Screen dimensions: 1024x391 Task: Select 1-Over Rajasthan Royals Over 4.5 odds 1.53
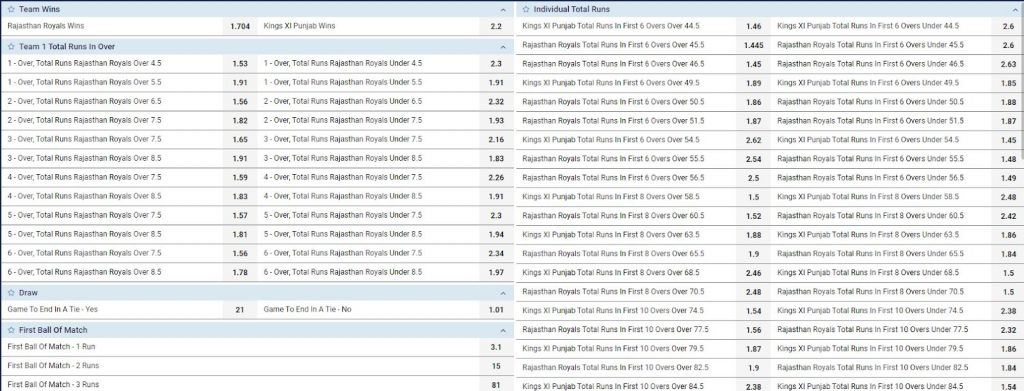point(240,64)
